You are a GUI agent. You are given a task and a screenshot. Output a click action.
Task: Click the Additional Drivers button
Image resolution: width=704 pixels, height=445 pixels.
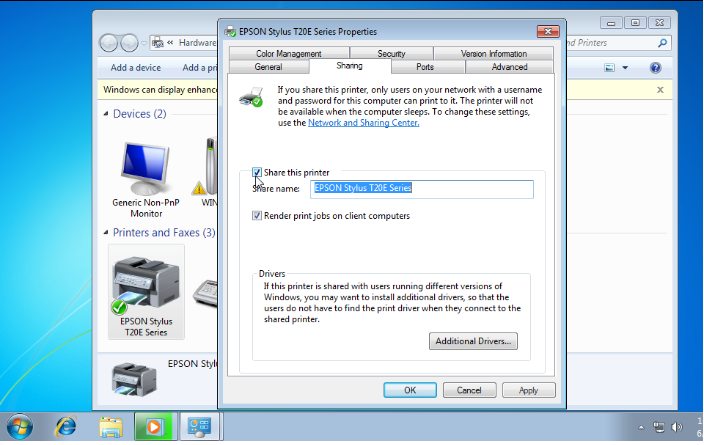[473, 341]
